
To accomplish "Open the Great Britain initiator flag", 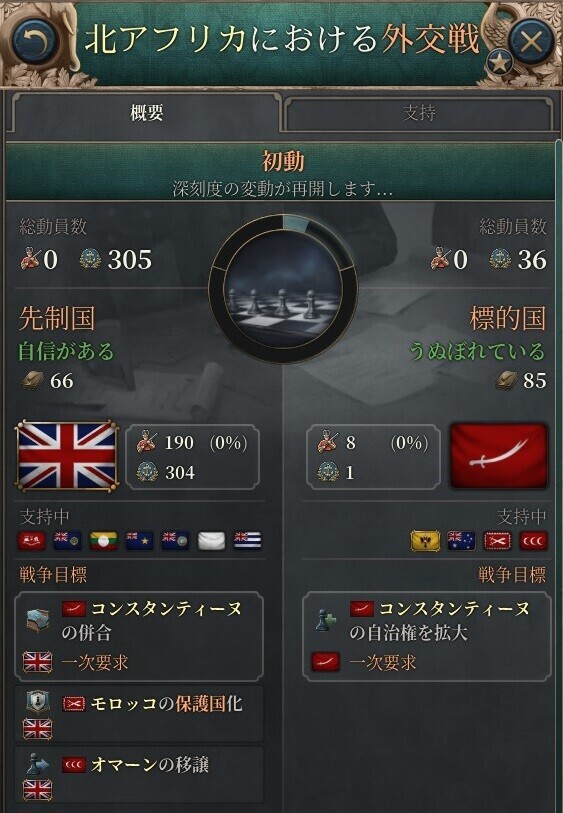I will click(66, 456).
